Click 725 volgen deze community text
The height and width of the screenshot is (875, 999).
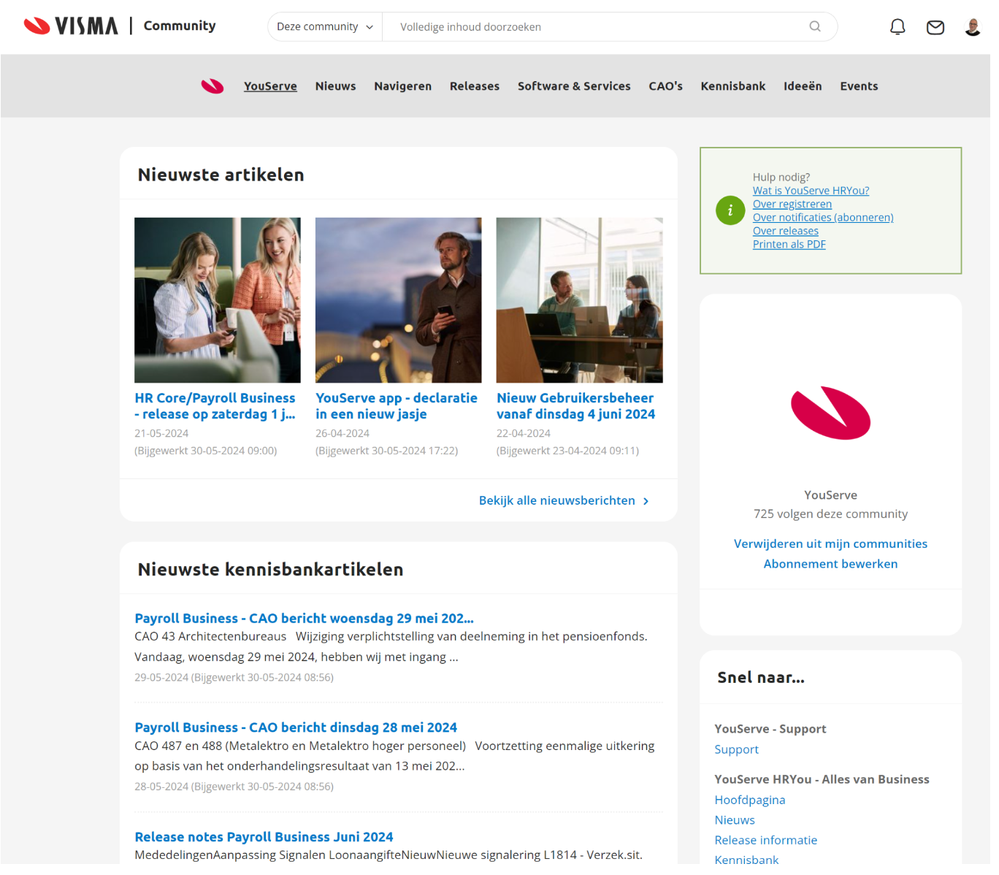[x=830, y=514]
